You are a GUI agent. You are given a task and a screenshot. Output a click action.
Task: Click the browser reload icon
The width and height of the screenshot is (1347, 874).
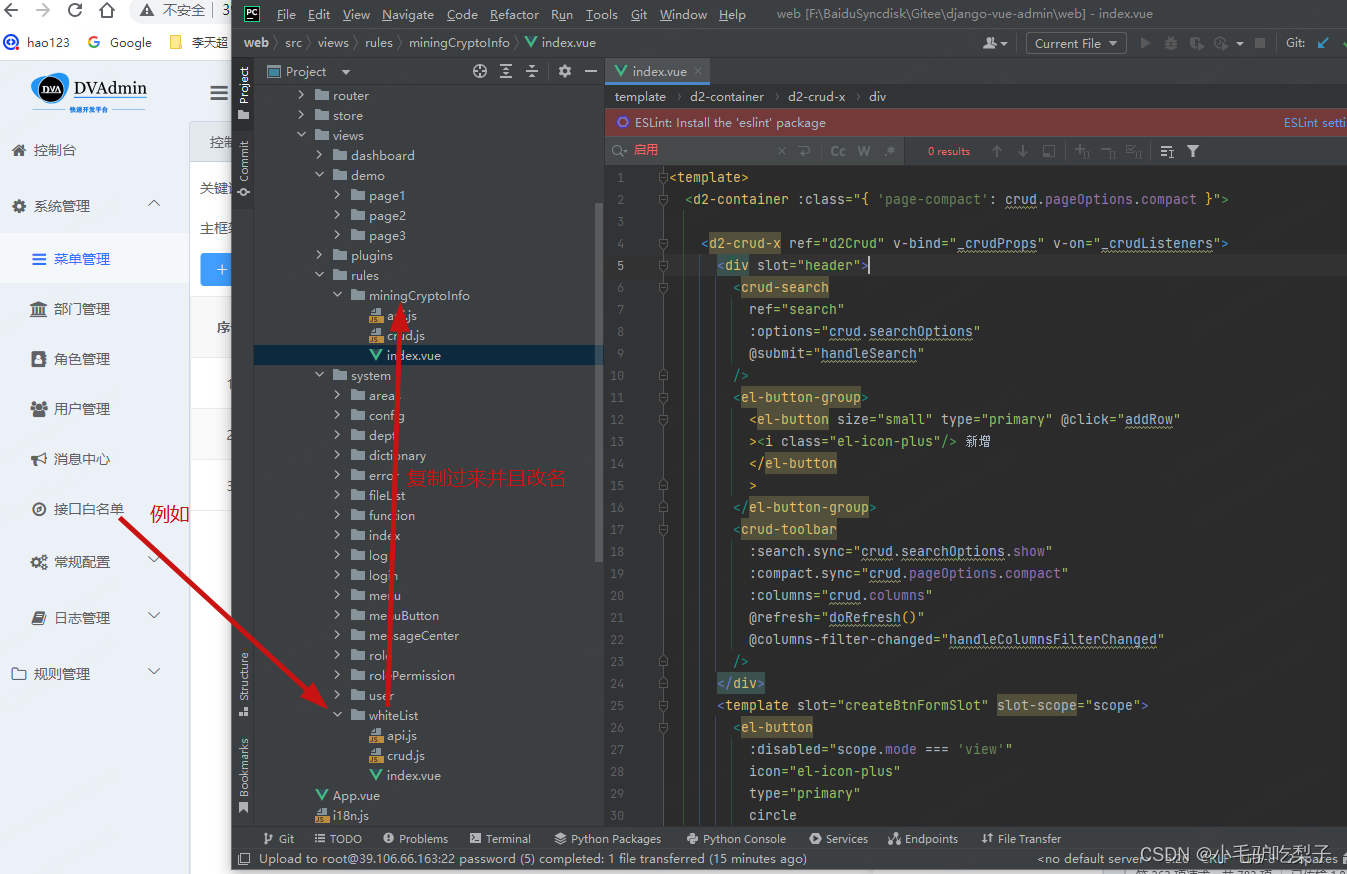pyautogui.click(x=75, y=11)
